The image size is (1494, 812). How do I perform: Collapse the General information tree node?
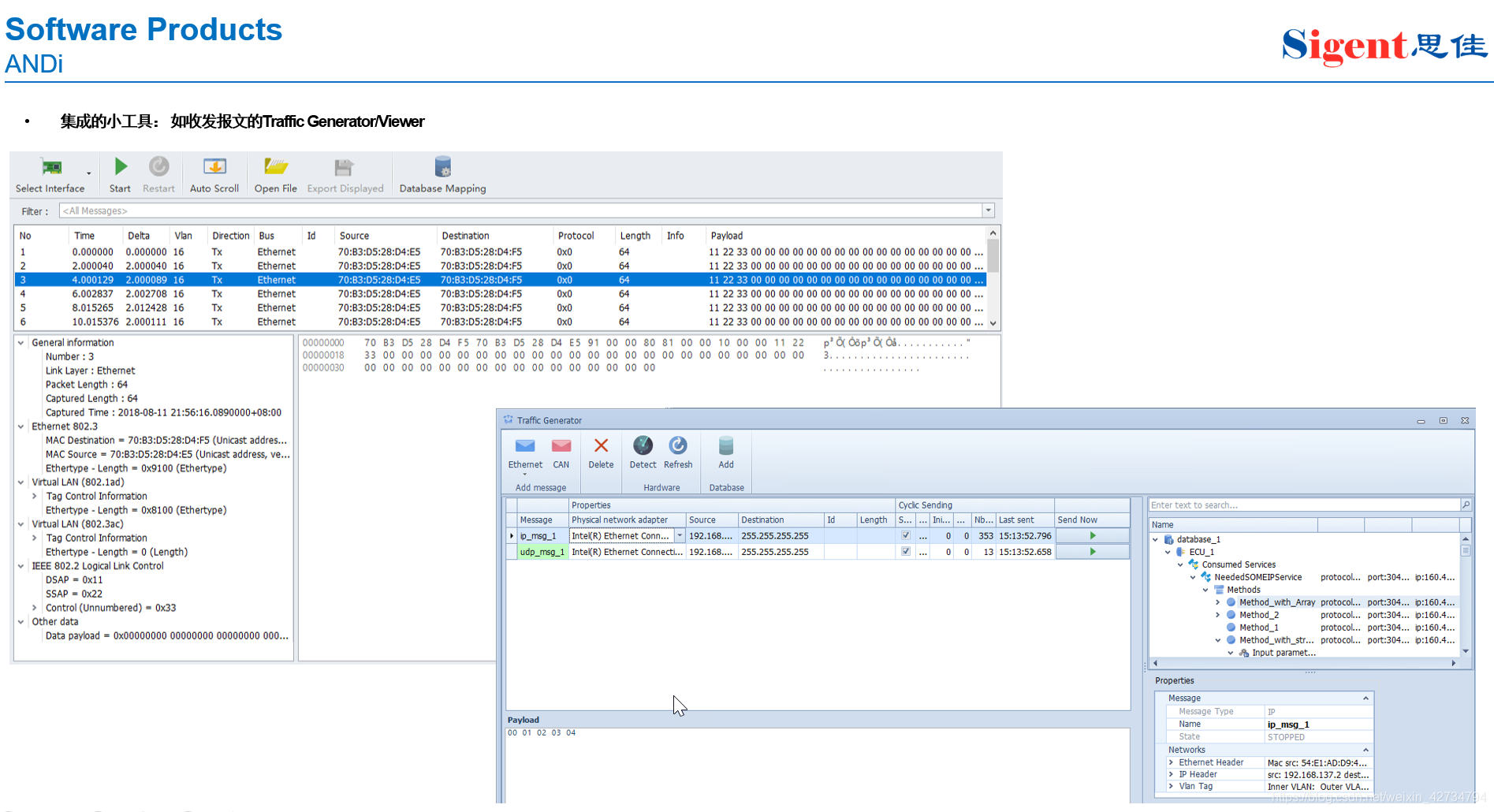click(x=21, y=343)
